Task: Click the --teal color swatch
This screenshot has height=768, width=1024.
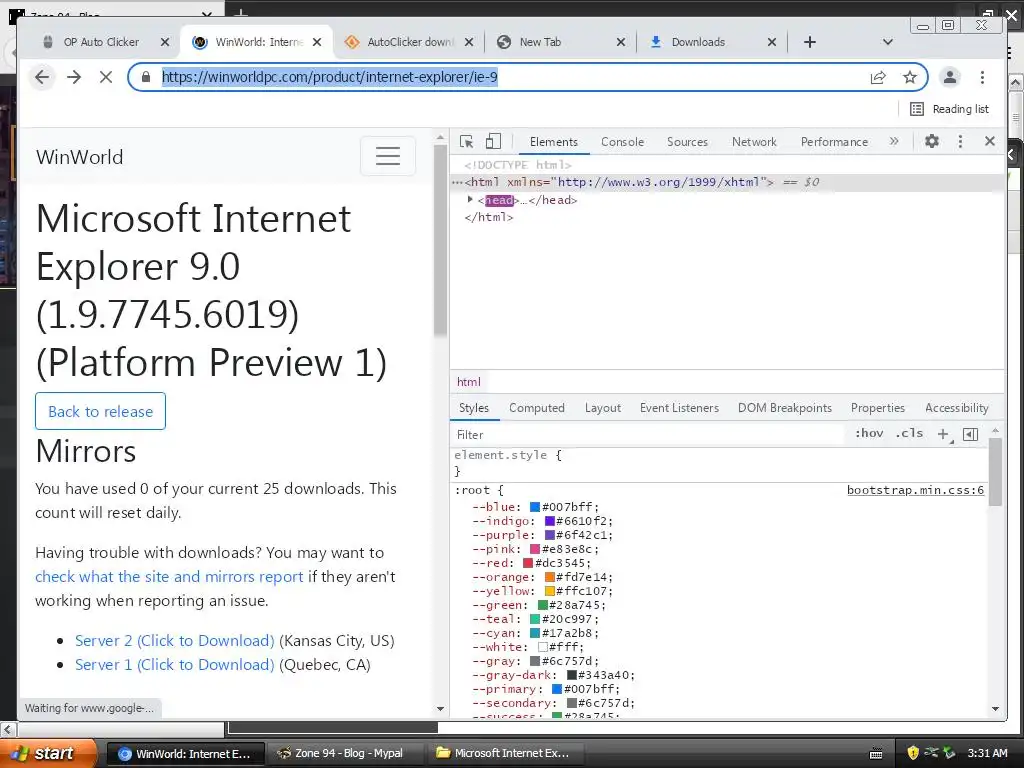Action: point(534,619)
